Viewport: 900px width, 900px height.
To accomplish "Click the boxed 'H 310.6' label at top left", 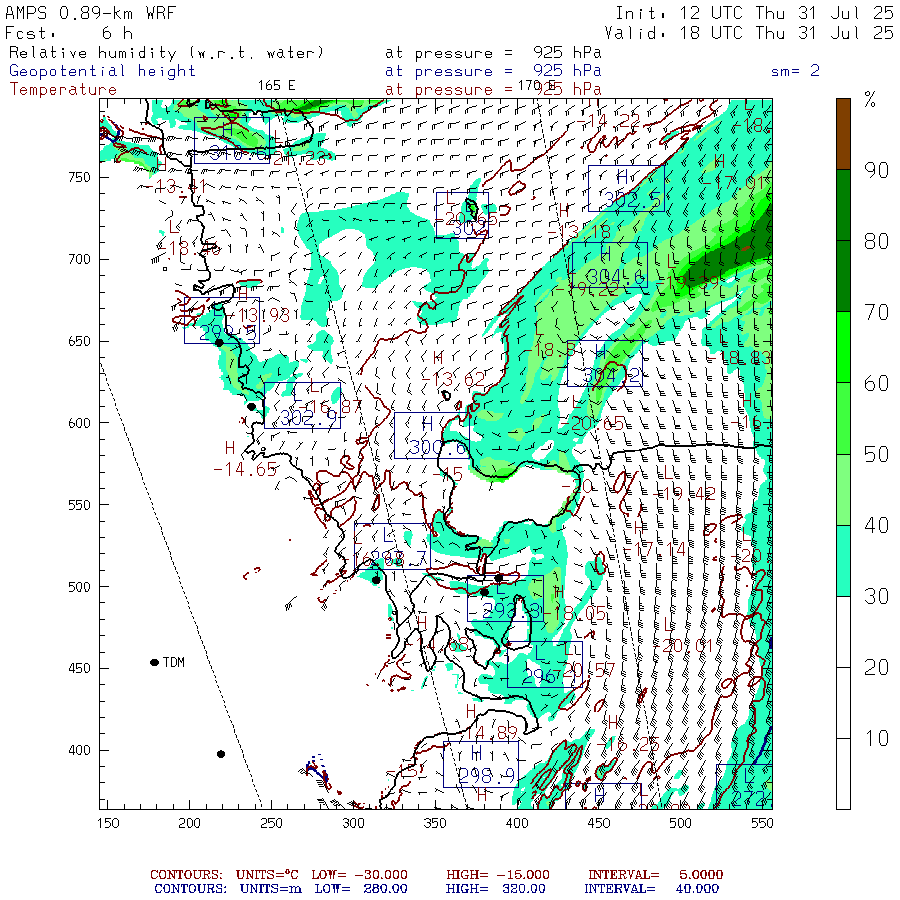I will [231, 141].
